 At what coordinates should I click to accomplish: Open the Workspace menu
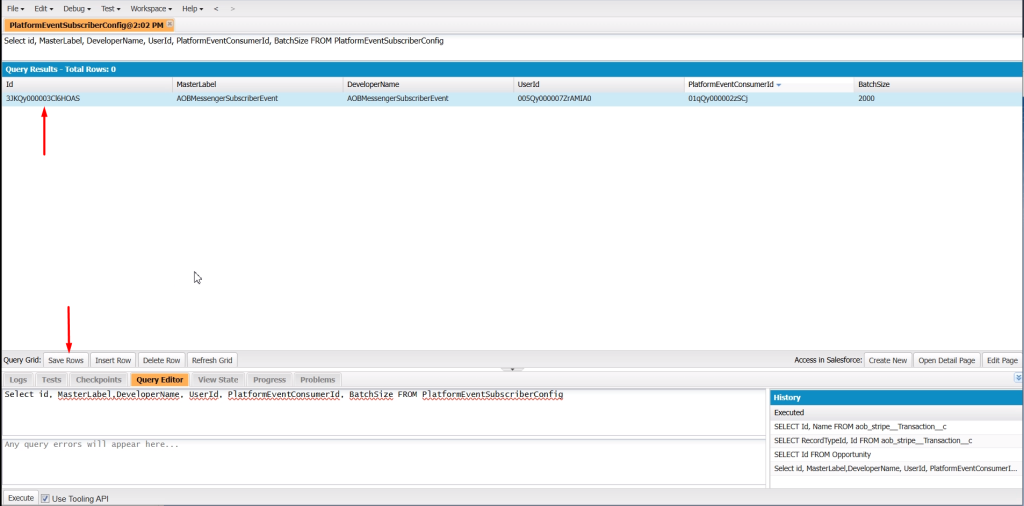pyautogui.click(x=152, y=9)
